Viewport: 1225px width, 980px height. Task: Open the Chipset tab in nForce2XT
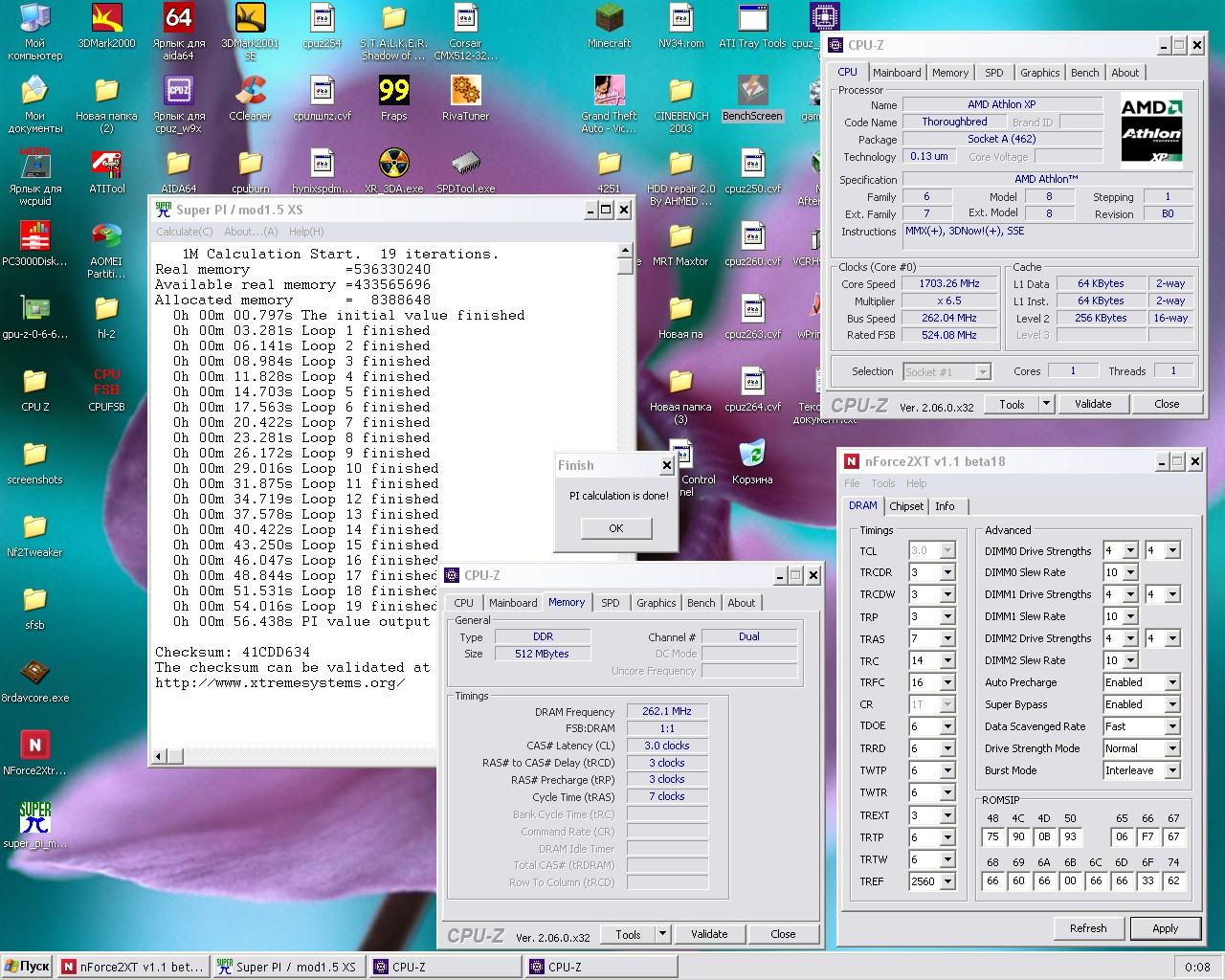pyautogui.click(x=906, y=506)
